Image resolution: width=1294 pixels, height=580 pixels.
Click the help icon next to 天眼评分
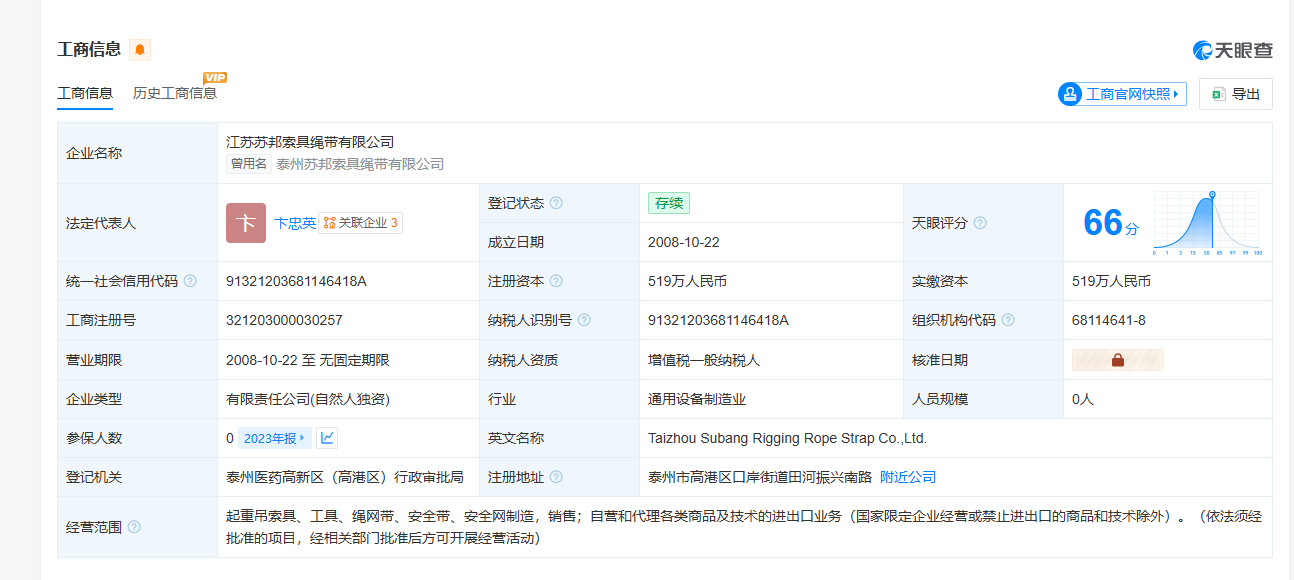980,223
